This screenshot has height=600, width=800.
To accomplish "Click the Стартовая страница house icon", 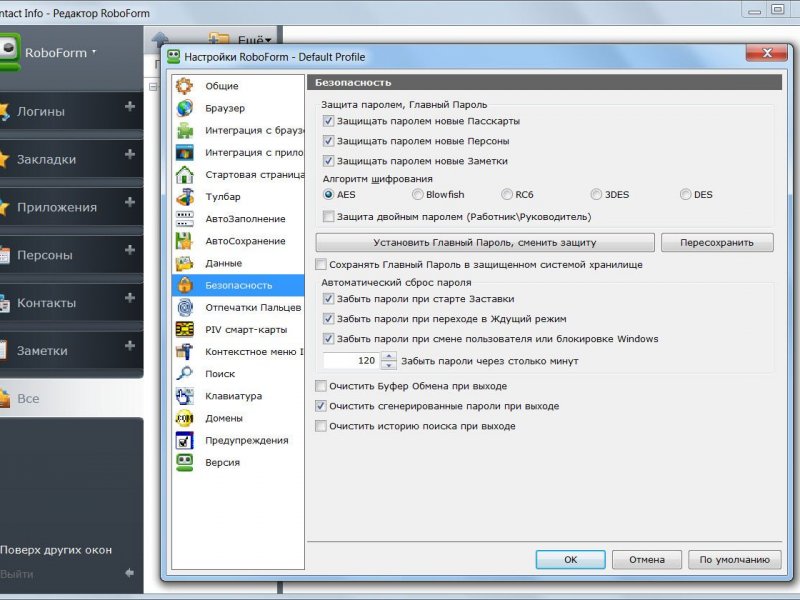I will pos(184,174).
